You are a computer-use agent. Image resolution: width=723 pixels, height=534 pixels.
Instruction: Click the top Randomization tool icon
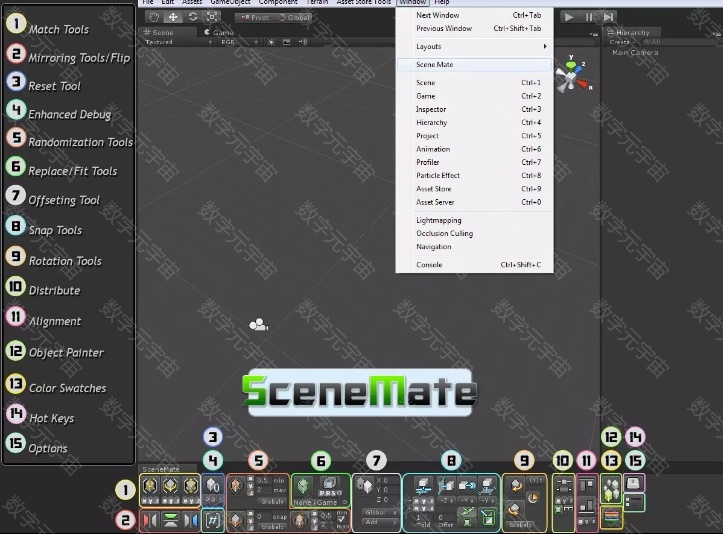click(x=236, y=486)
